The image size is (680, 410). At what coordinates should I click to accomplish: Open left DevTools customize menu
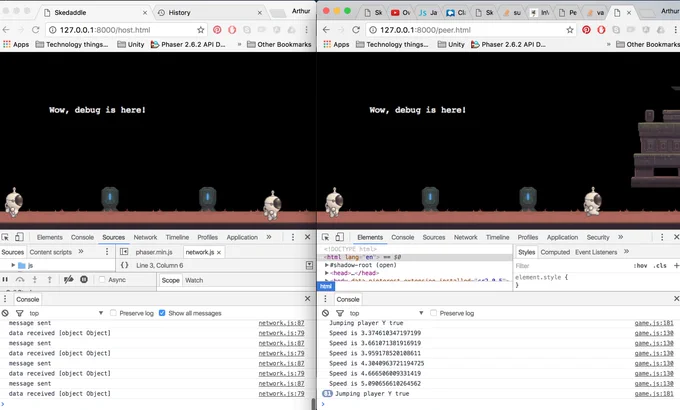pos(293,237)
